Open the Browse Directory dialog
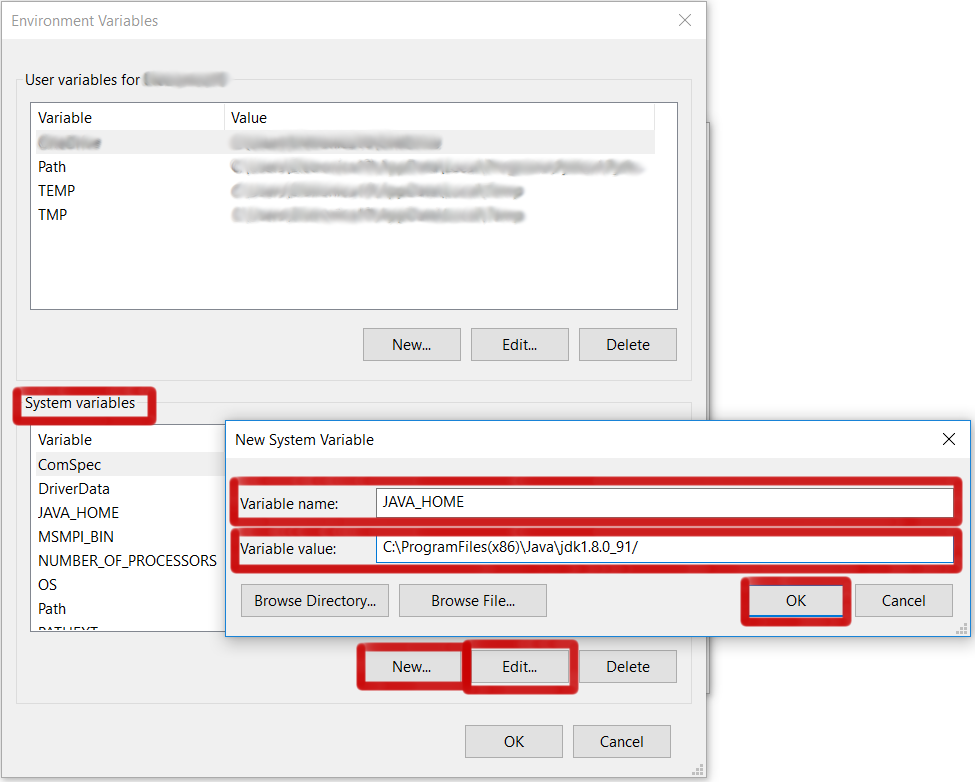The image size is (975, 782). (x=314, y=600)
